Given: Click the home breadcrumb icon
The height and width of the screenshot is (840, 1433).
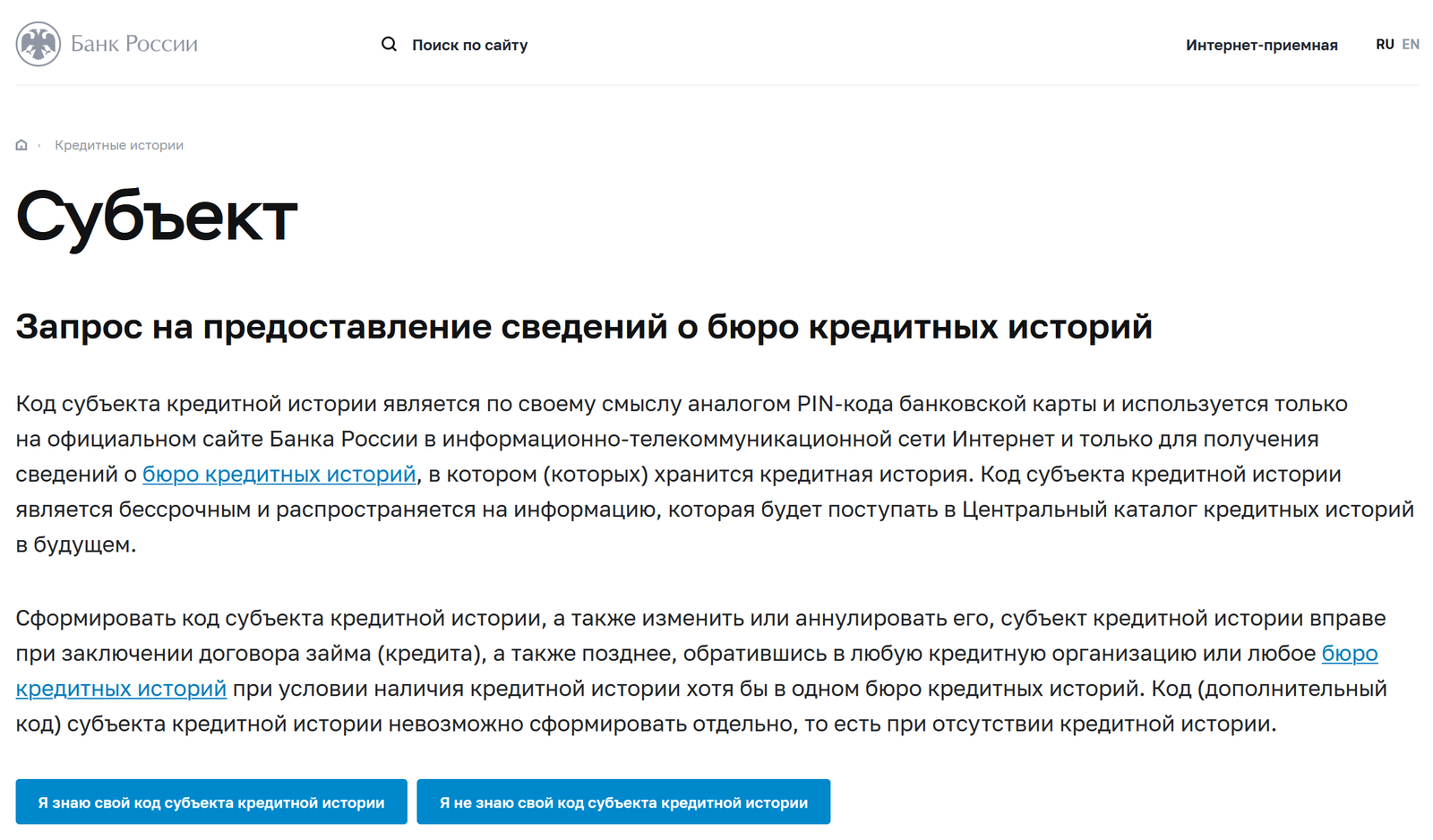Looking at the screenshot, I should [x=21, y=145].
